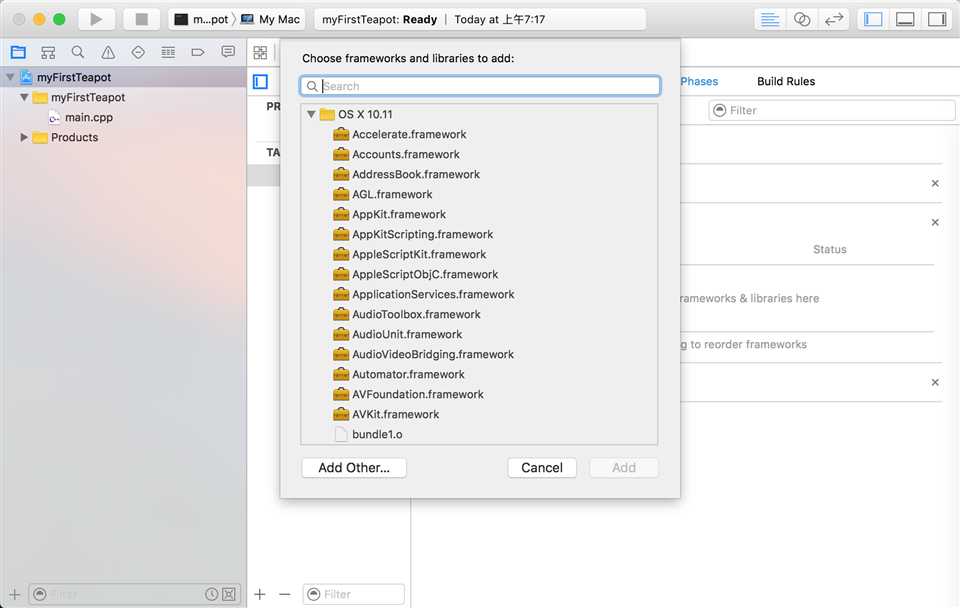Select AppleScriptKit.framework
960x608 pixels.
click(x=410, y=254)
